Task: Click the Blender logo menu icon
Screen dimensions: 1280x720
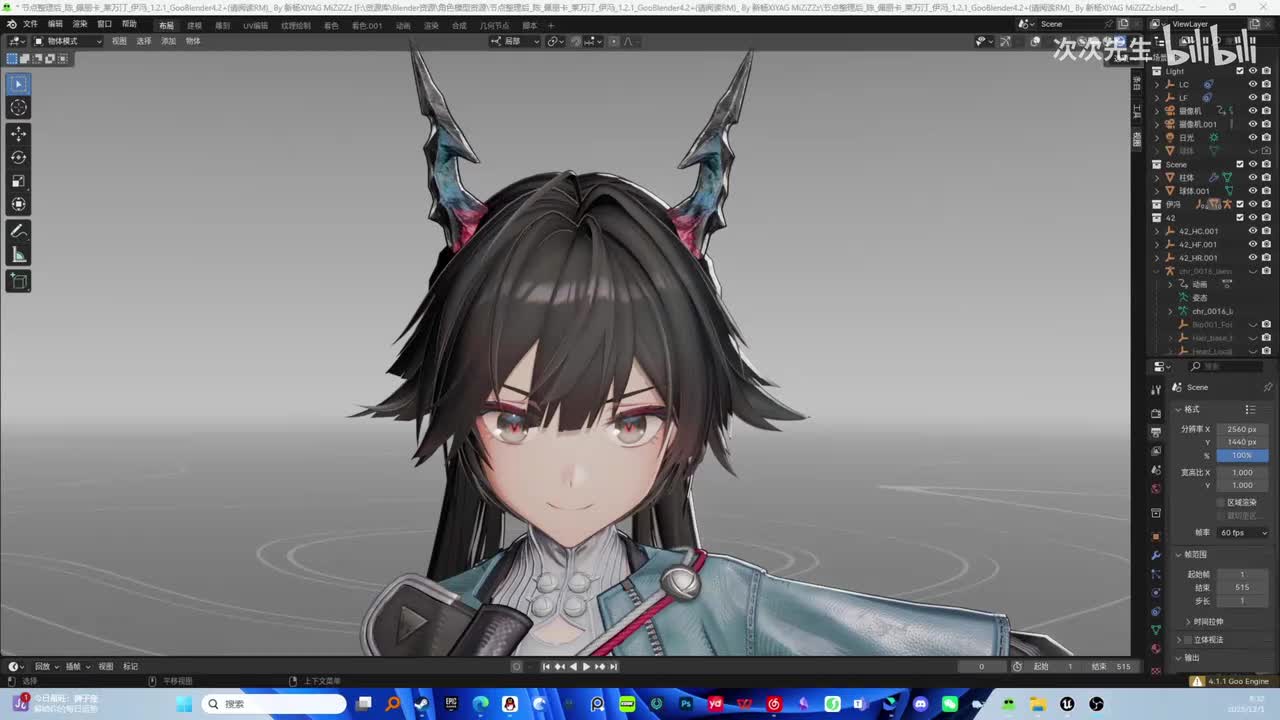Action: click(x=11, y=24)
